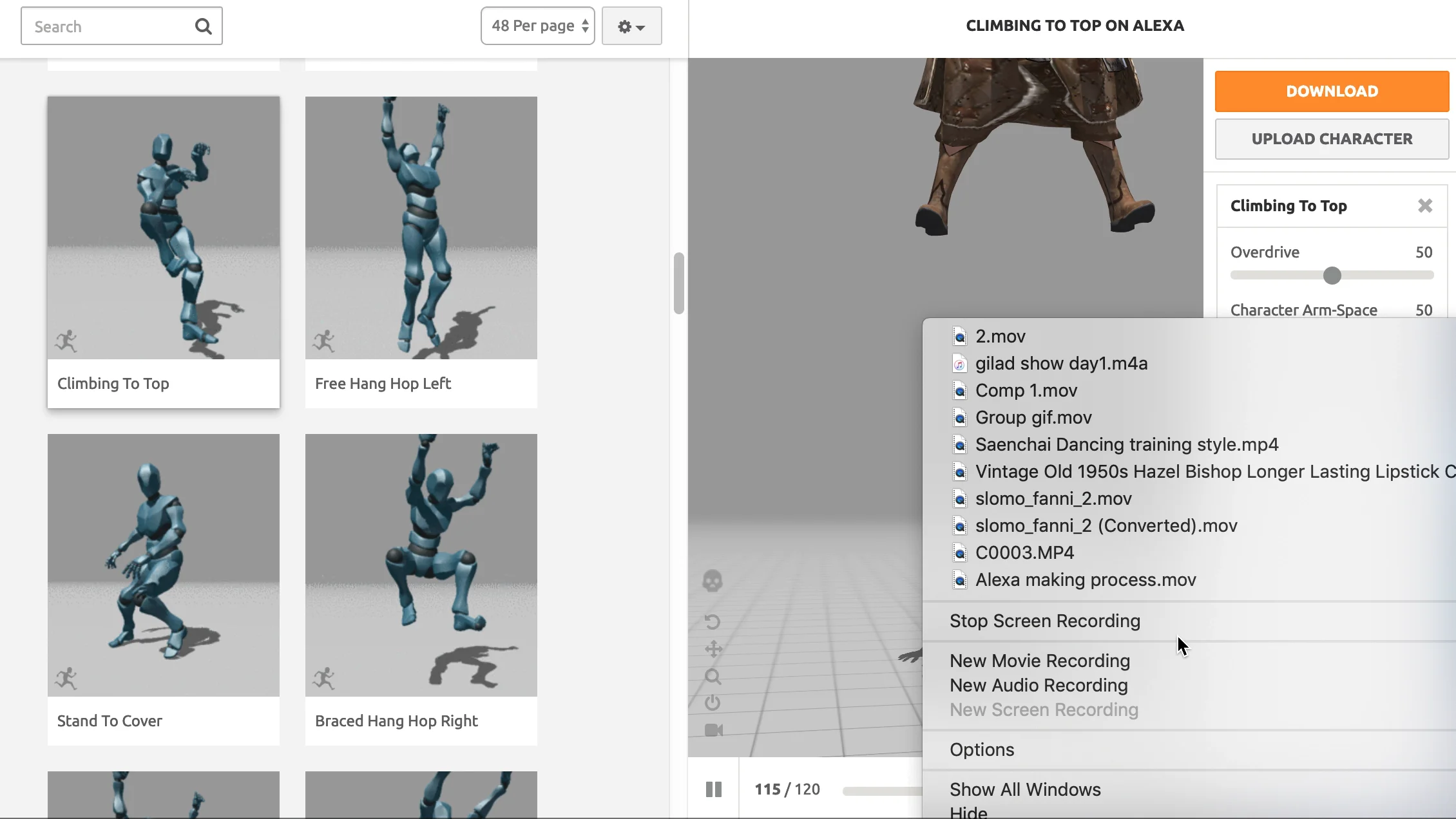This screenshot has height=819, width=1456.
Task: Select the pan move arrows icon
Action: point(713,649)
